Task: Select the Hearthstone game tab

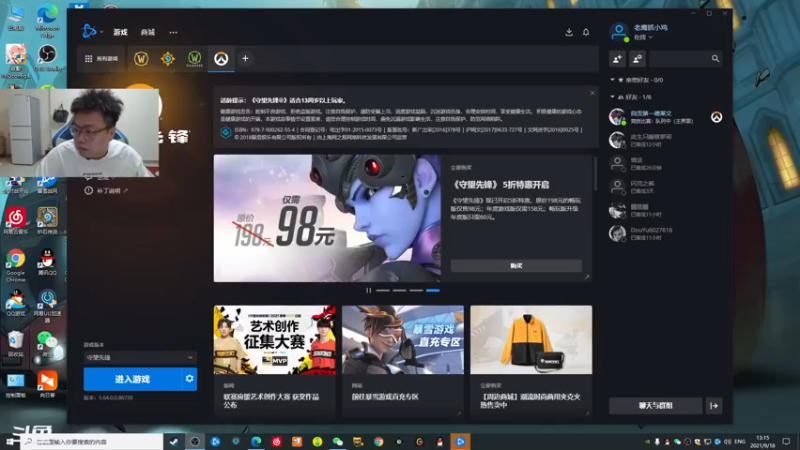Action: pos(167,59)
